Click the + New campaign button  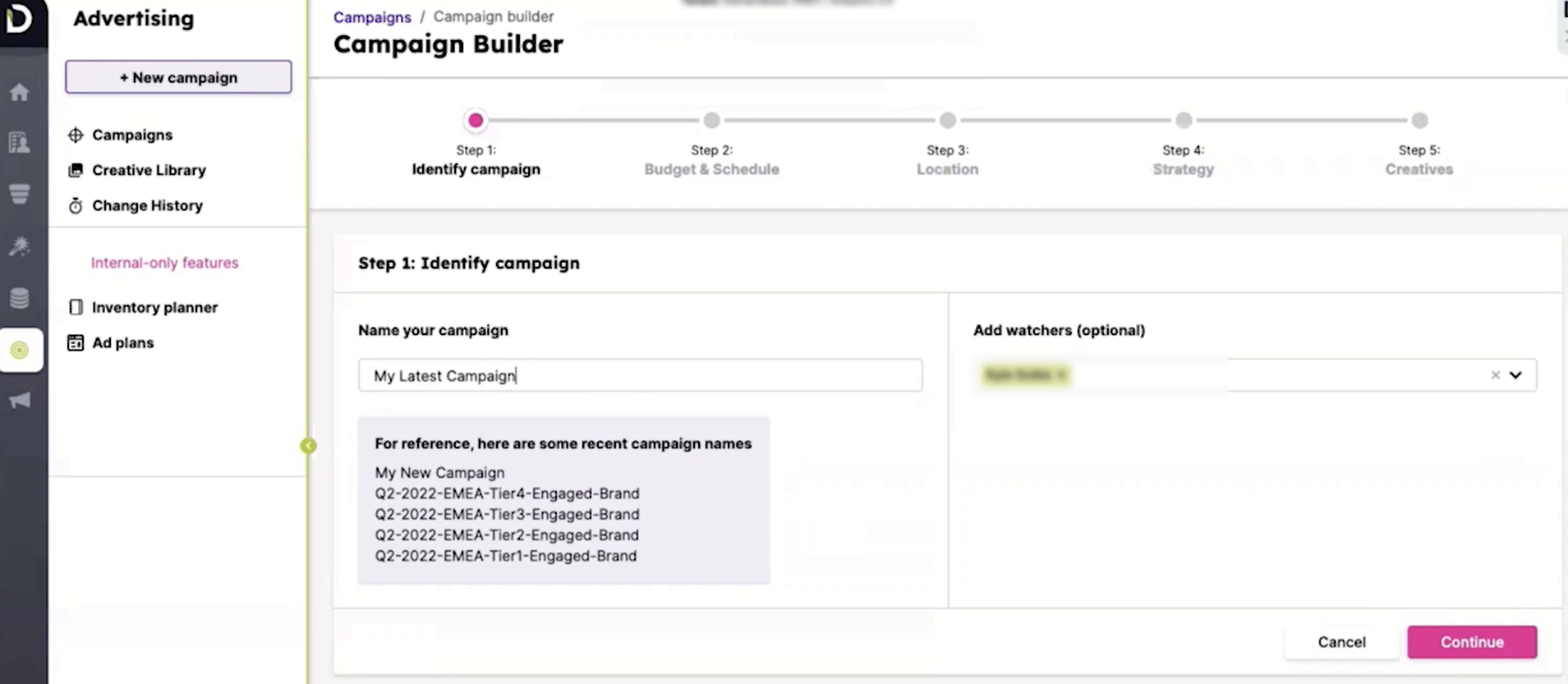pyautogui.click(x=178, y=77)
